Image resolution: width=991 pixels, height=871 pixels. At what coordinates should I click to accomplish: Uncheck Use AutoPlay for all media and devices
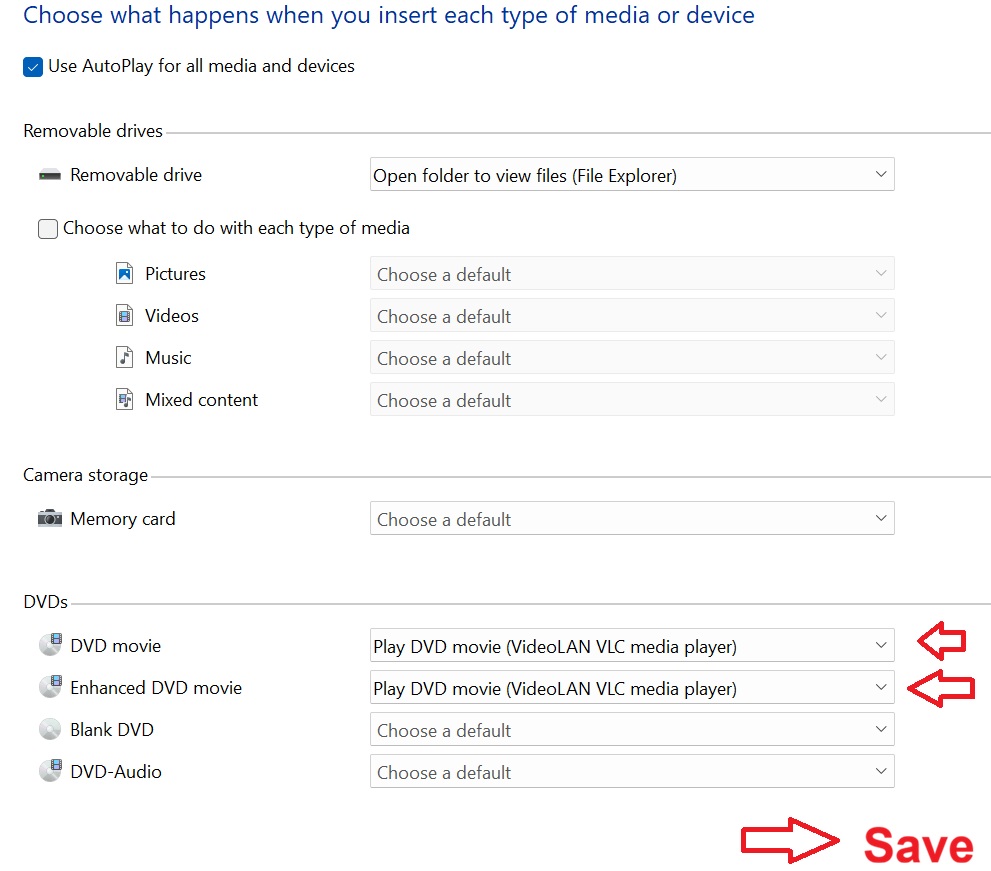[x=33, y=66]
